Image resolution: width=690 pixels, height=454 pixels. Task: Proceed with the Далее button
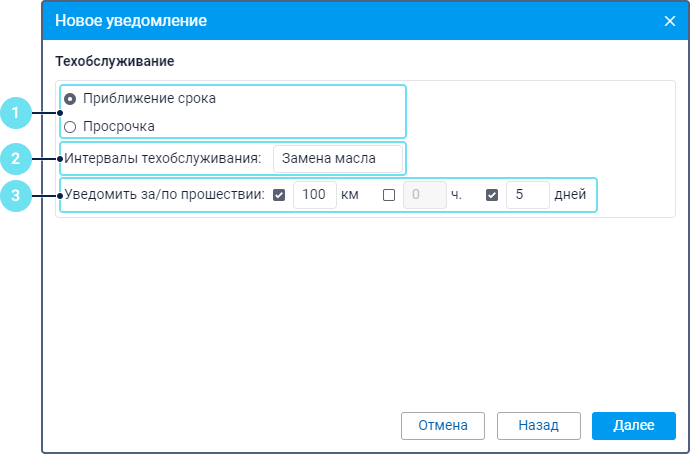633,425
